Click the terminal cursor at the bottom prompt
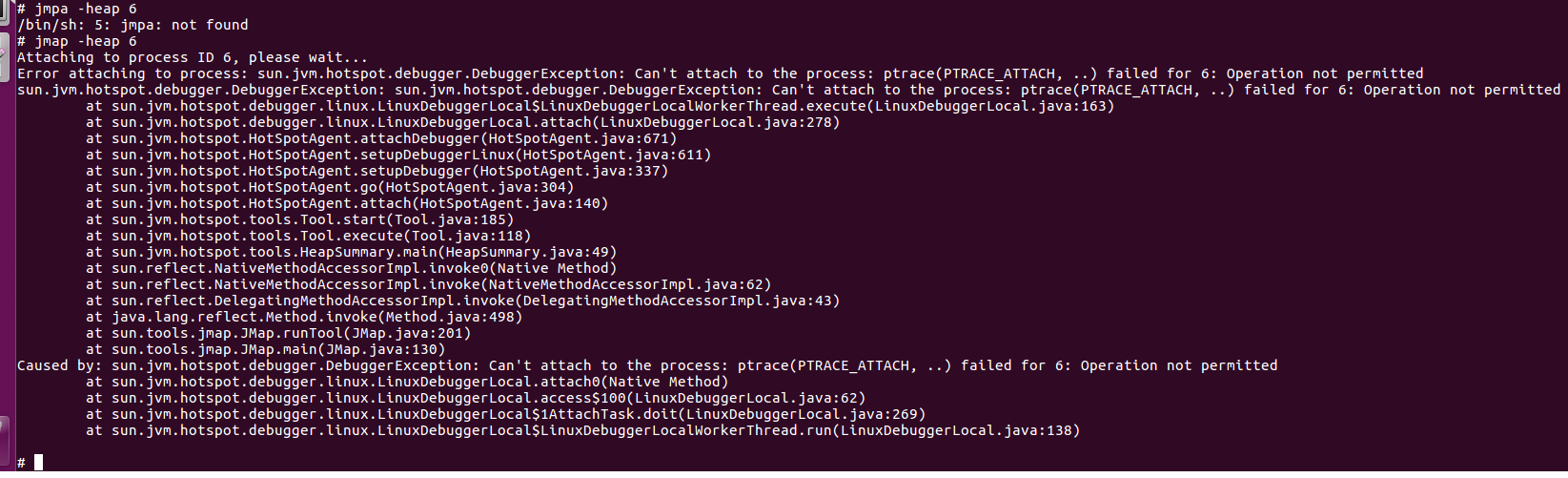The height and width of the screenshot is (478, 1568). (39, 463)
